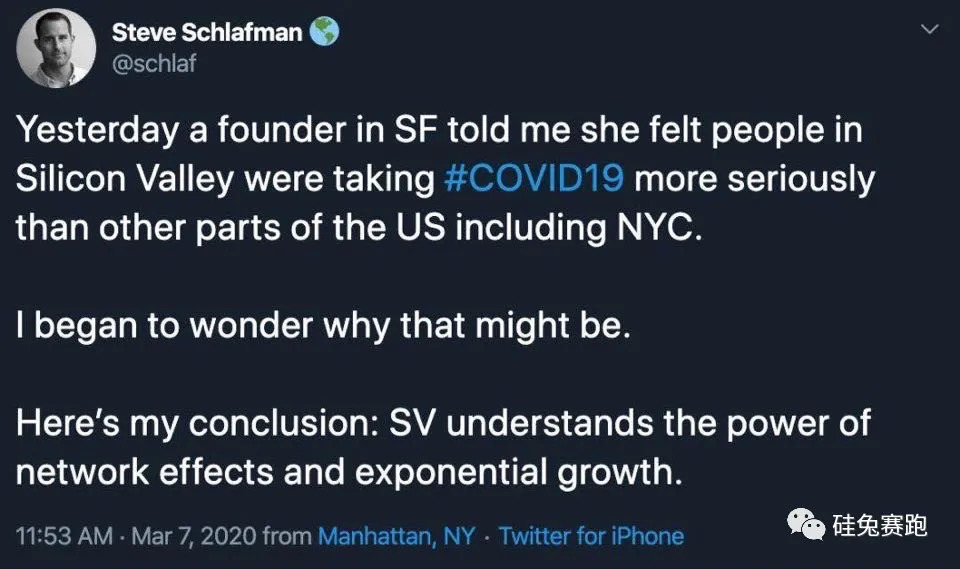Click the Mar 7, 2020 date

pyautogui.click(x=191, y=536)
